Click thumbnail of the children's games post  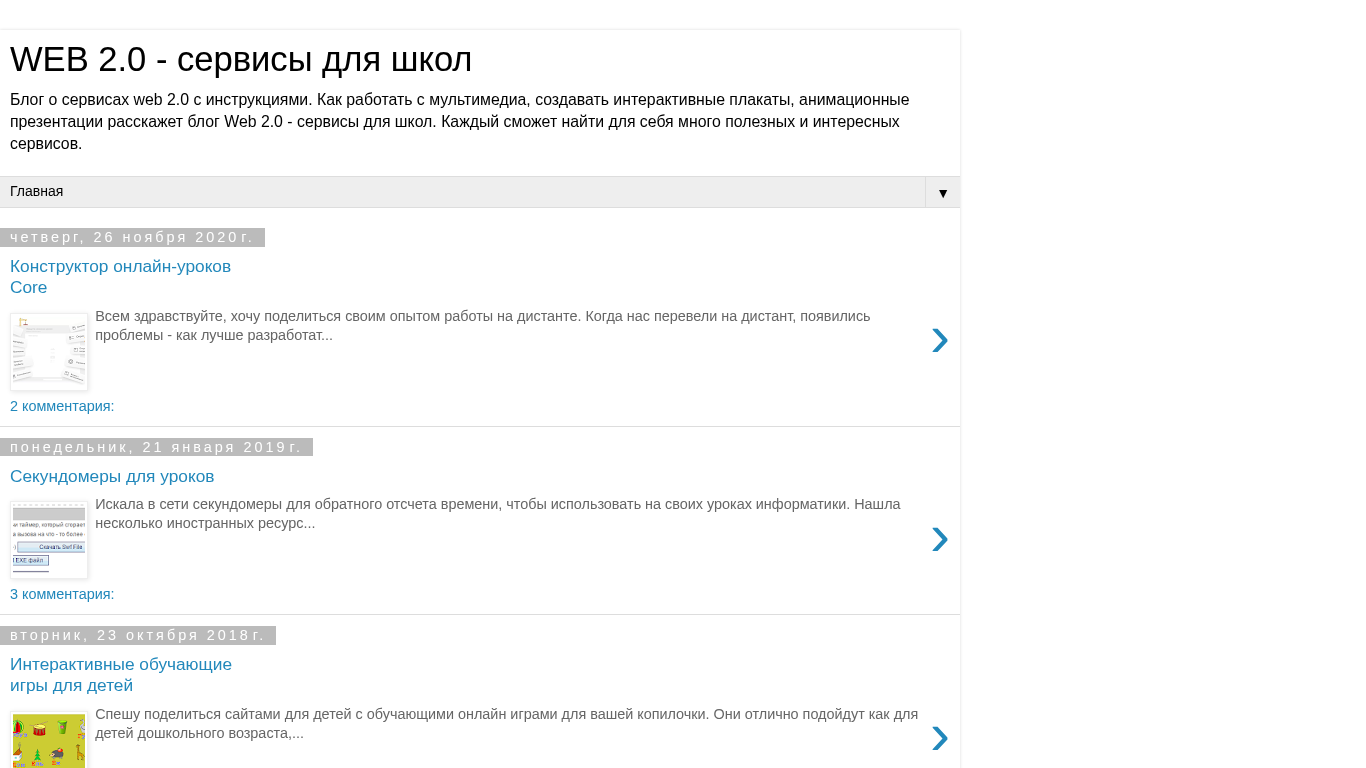click(x=49, y=741)
